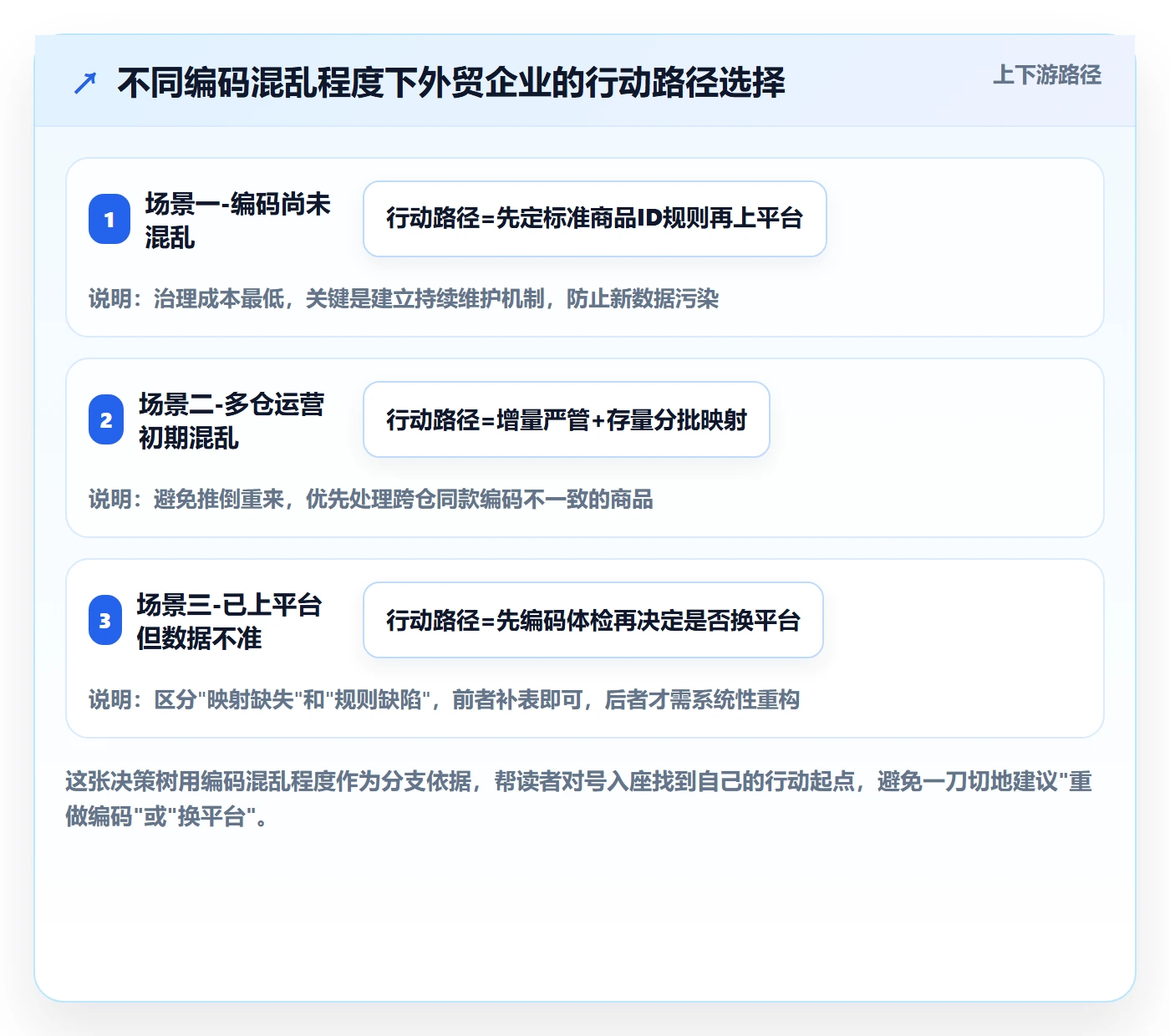
Task: Click box 行动路径=先定标准商品ID规则再上平台
Action: pyautogui.click(x=595, y=219)
